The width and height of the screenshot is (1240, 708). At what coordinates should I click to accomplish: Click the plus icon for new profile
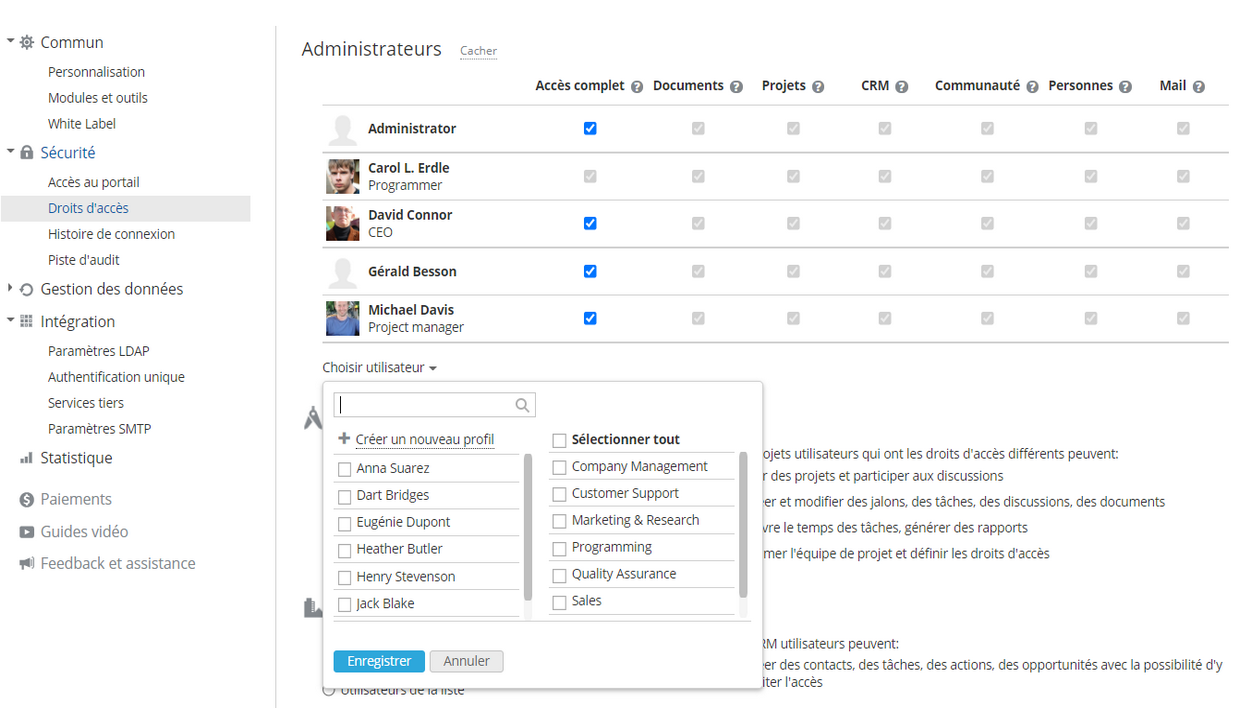[344, 439]
